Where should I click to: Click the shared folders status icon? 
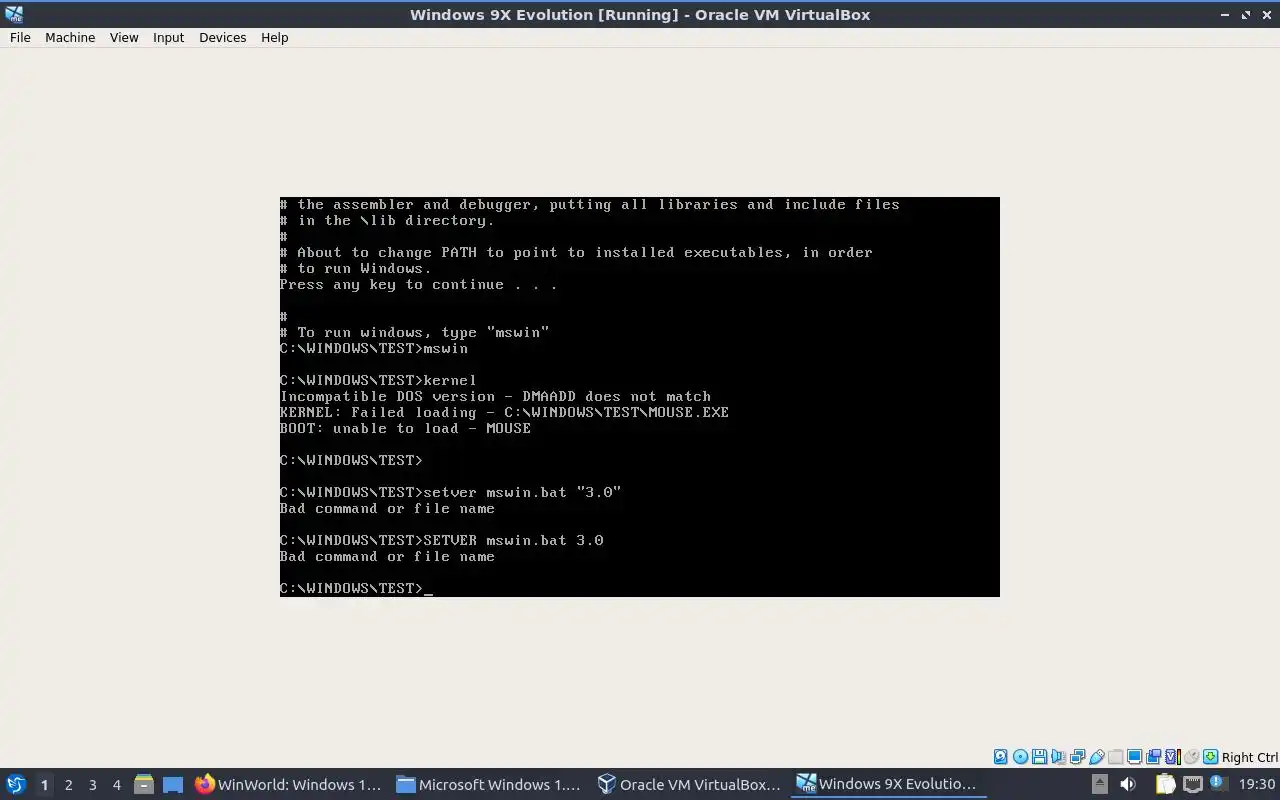[x=1115, y=757]
